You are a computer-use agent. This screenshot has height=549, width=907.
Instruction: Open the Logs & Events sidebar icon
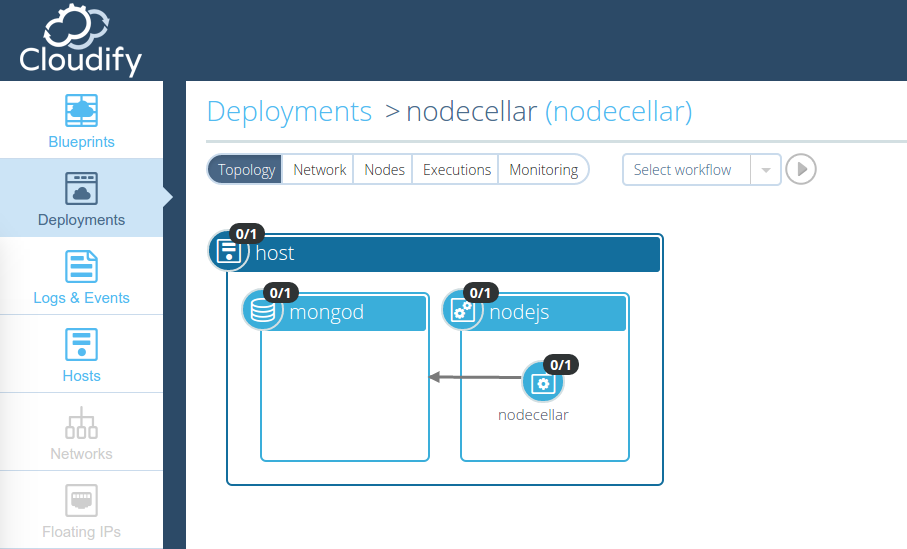[x=82, y=267]
